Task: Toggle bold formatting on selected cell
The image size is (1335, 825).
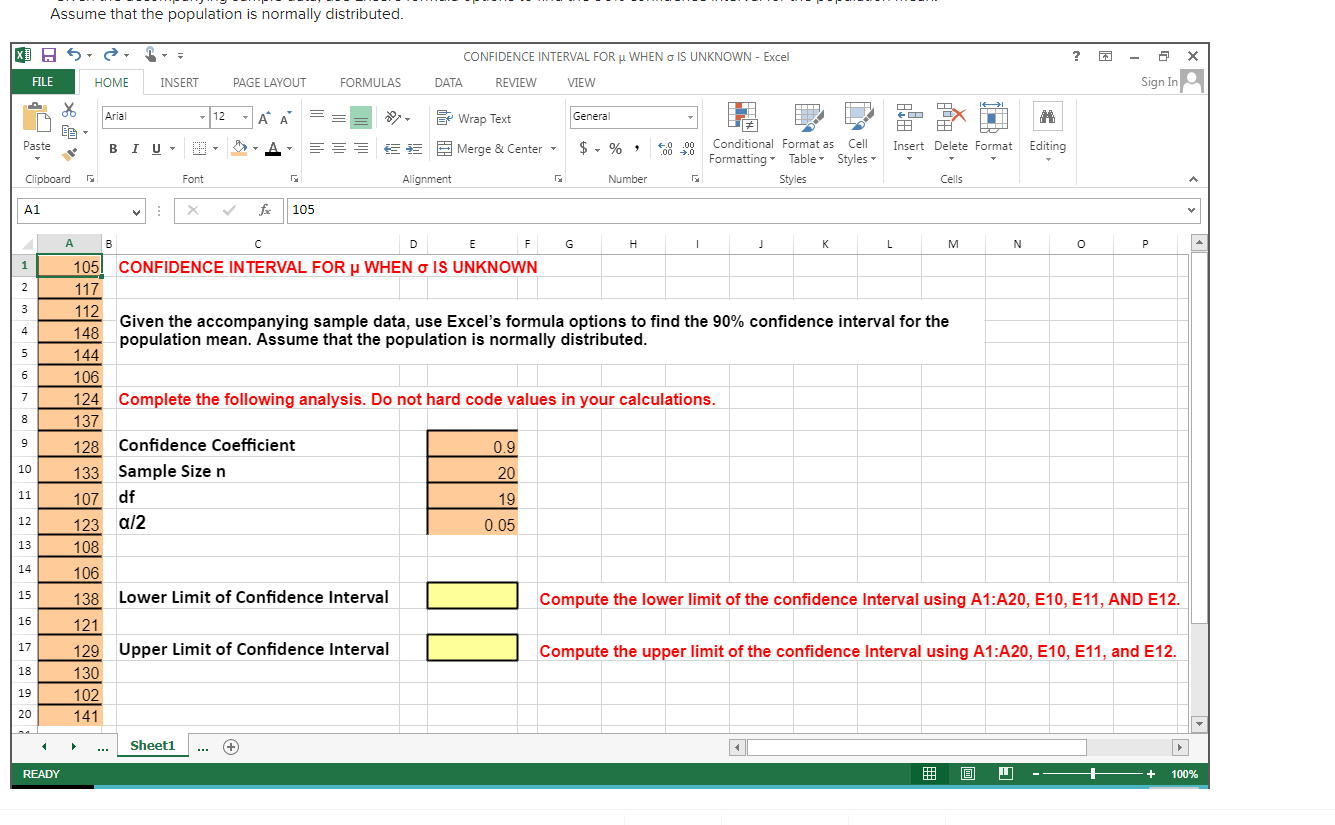Action: 112,147
